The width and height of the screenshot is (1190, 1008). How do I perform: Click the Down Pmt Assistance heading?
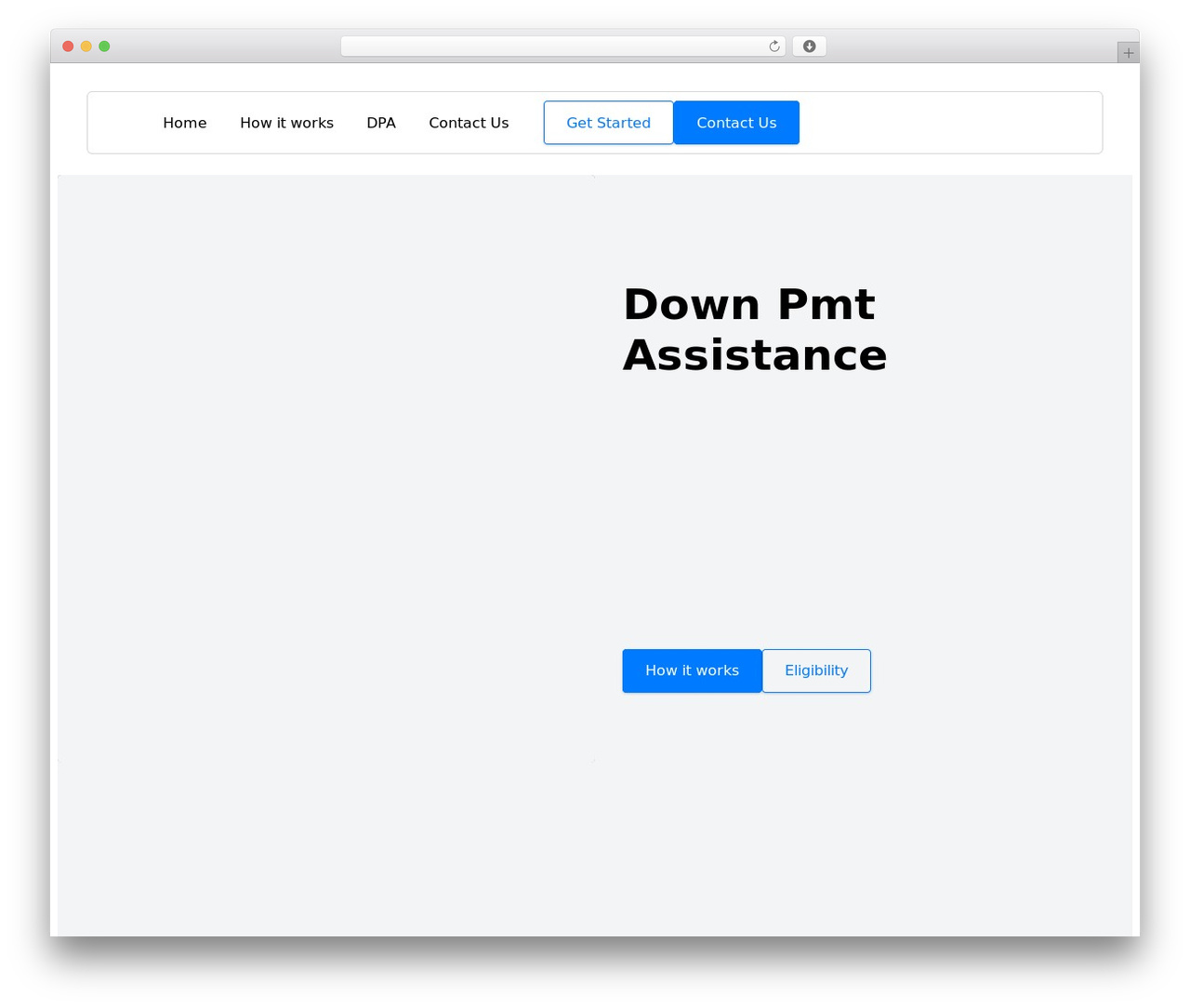[x=755, y=329]
